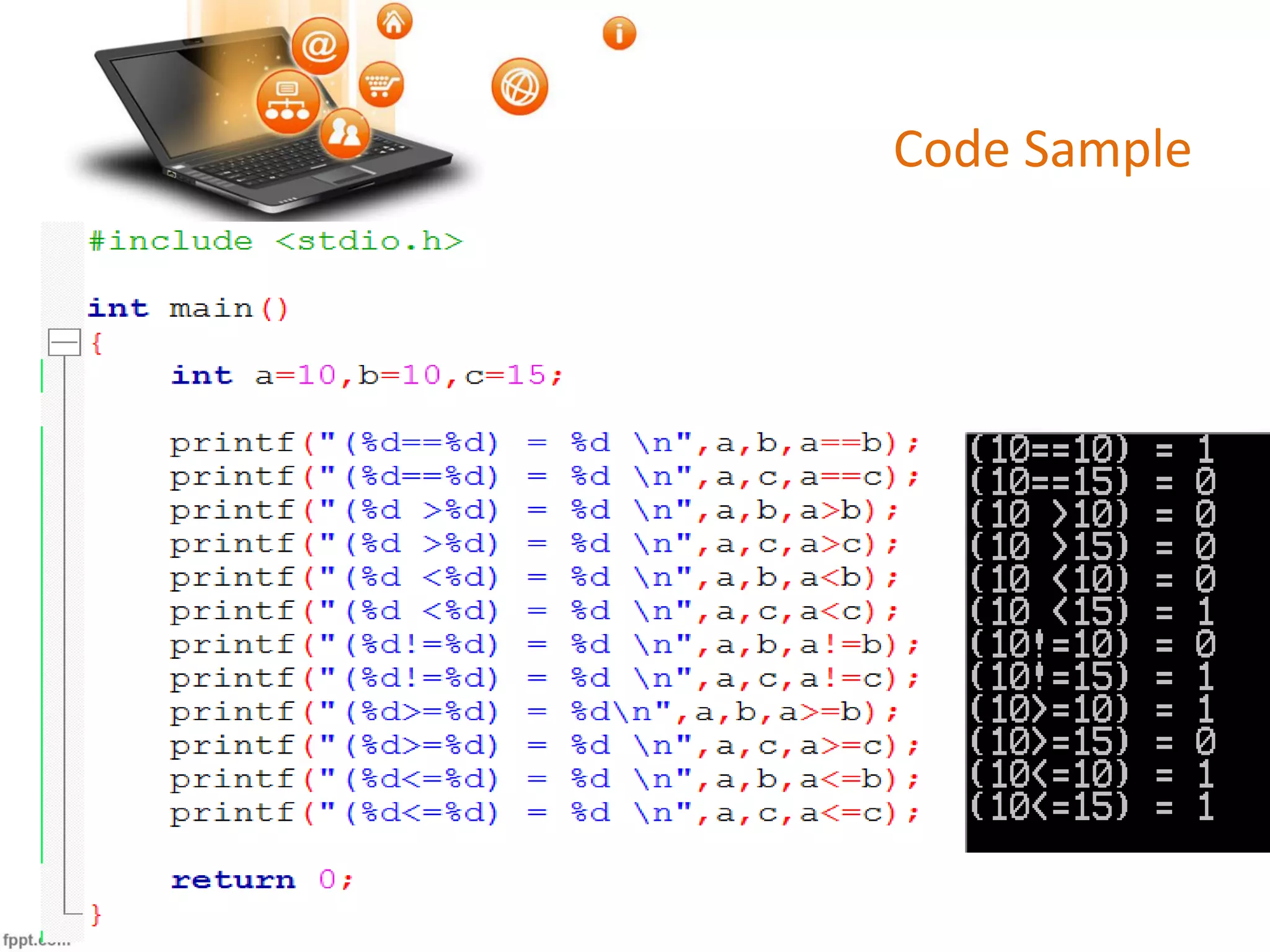Click console output line (10 <15) = 1
Image resolution: width=1270 pixels, height=952 pixels.
tap(1092, 611)
